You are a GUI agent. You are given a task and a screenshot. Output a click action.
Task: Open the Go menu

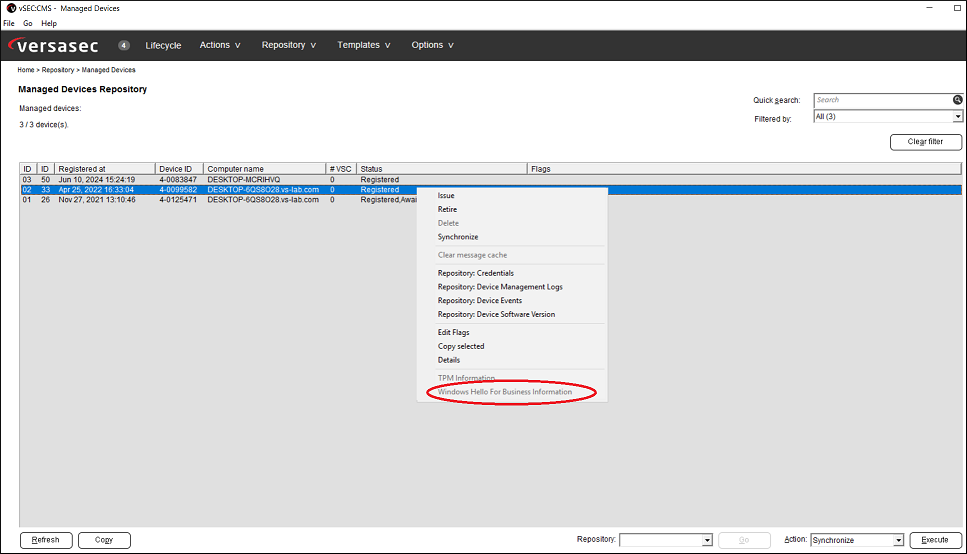(28, 23)
